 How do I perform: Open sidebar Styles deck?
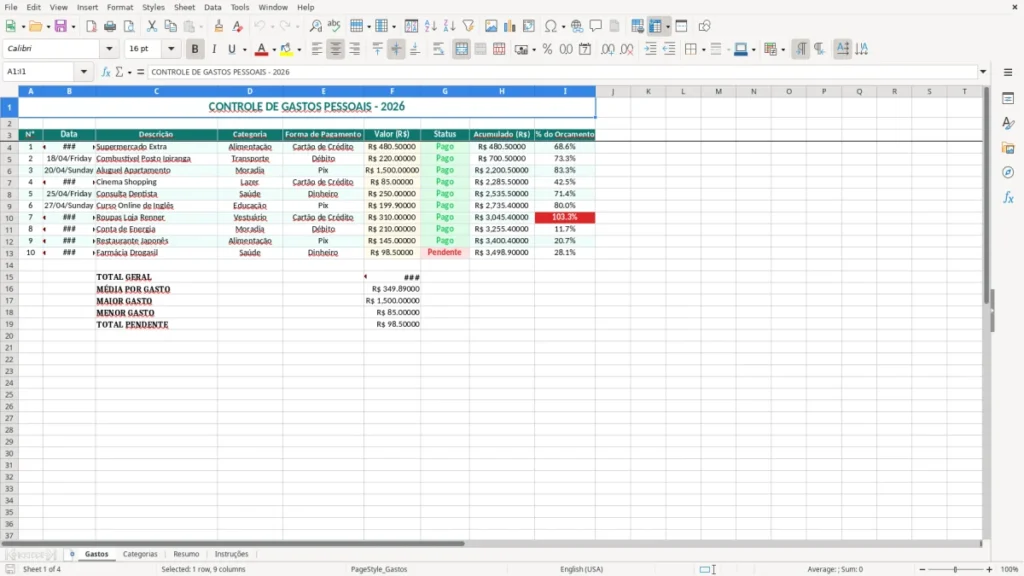(1008, 123)
